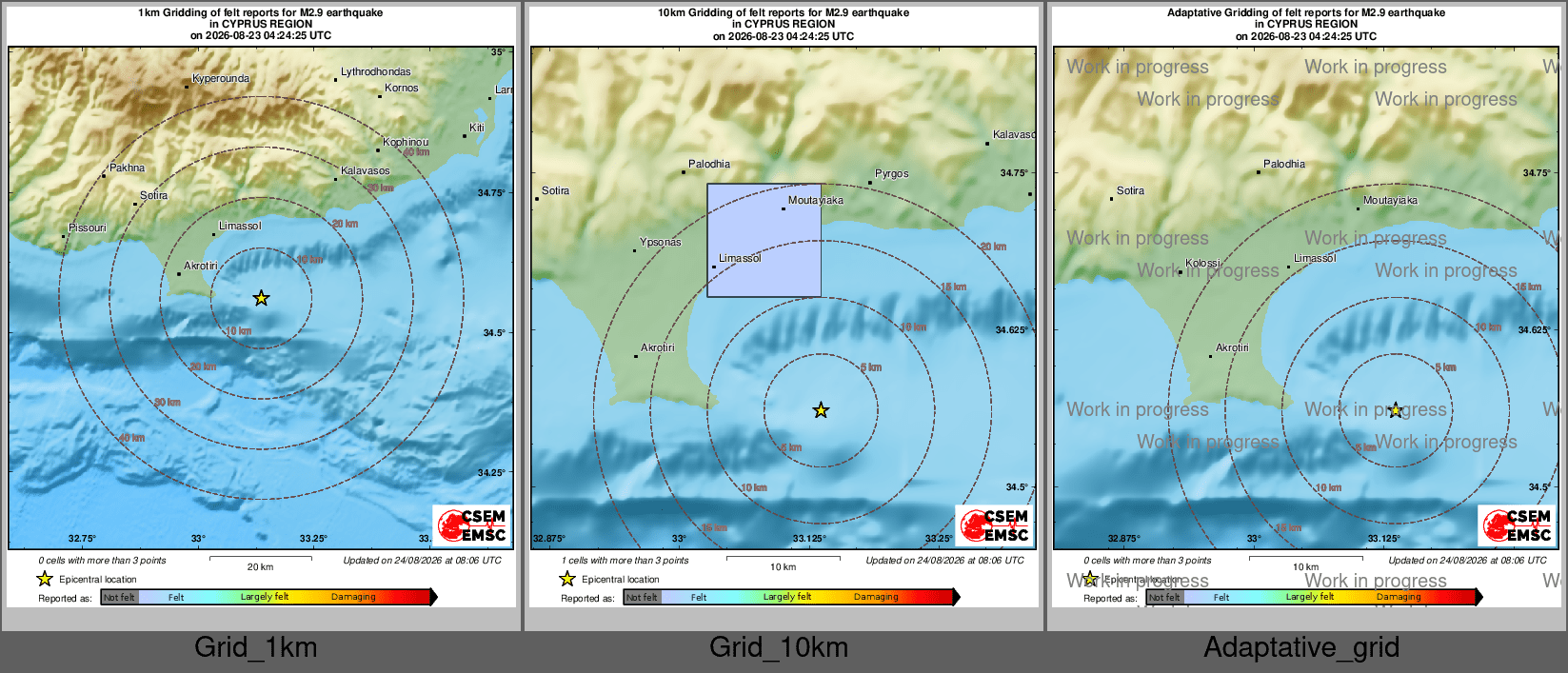Click the epicenter star on Grid_1km map
The height and width of the screenshot is (673, 1568).
(261, 298)
